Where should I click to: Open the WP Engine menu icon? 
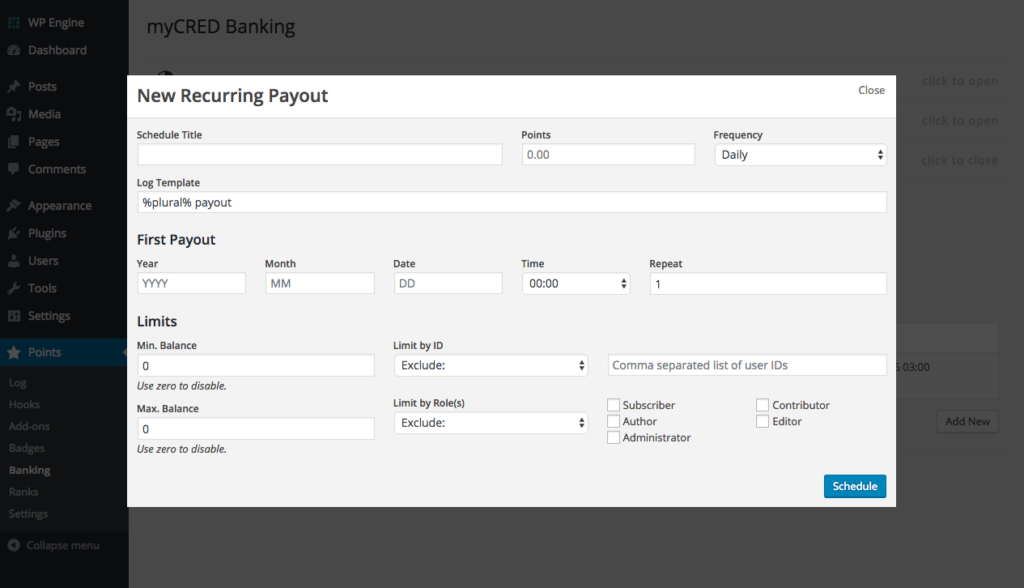pyautogui.click(x=14, y=22)
